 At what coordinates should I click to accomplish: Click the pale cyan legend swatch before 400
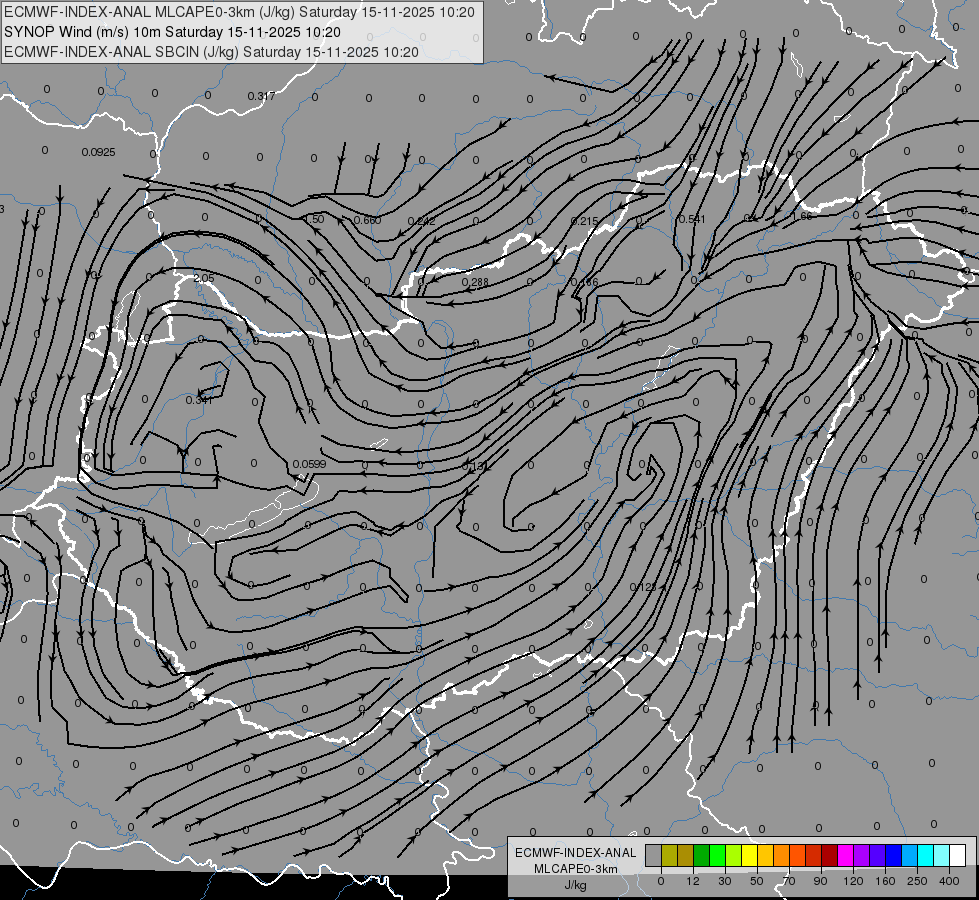click(x=943, y=856)
